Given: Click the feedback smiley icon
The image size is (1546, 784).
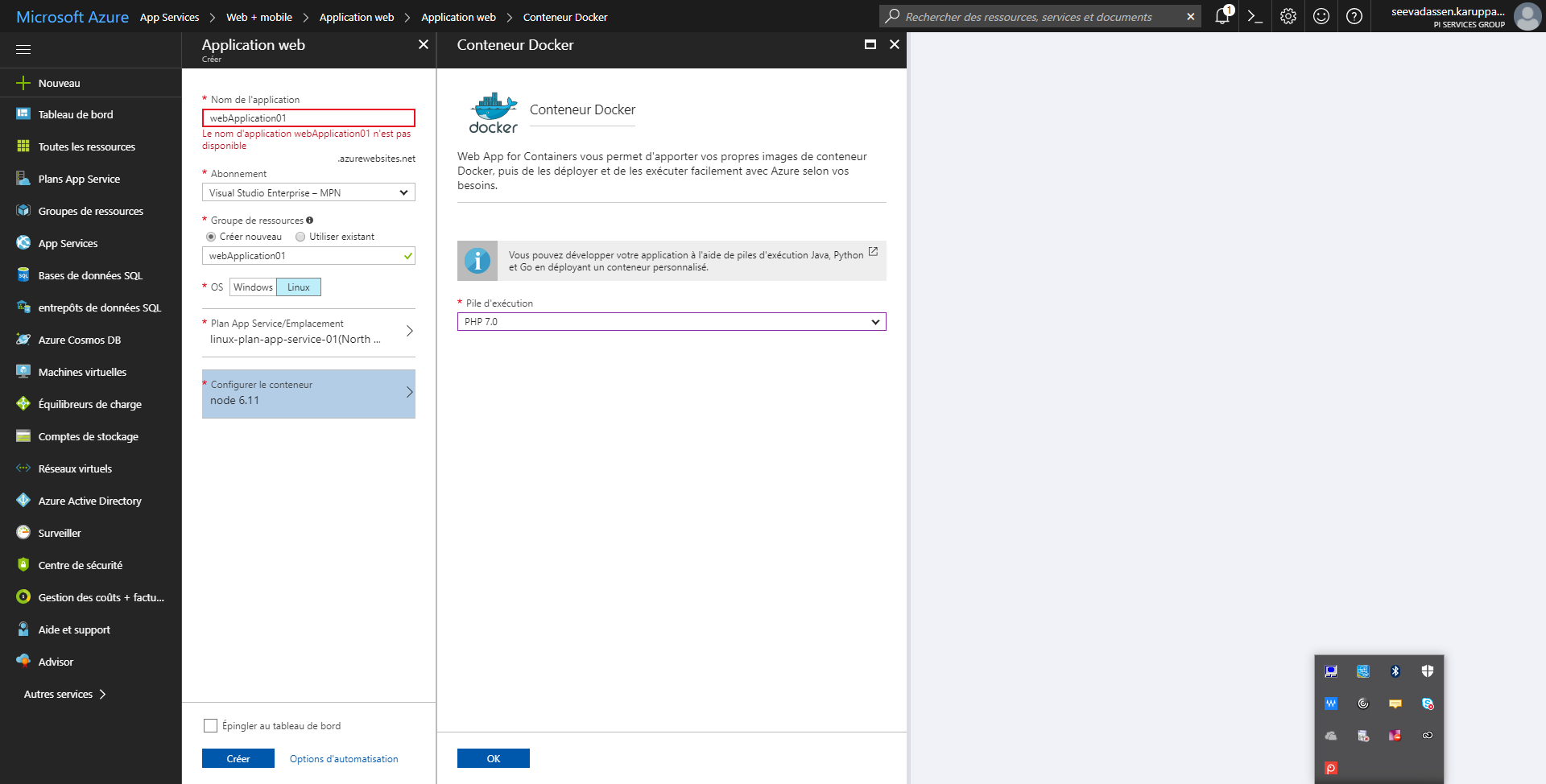Looking at the screenshot, I should tap(1321, 16).
